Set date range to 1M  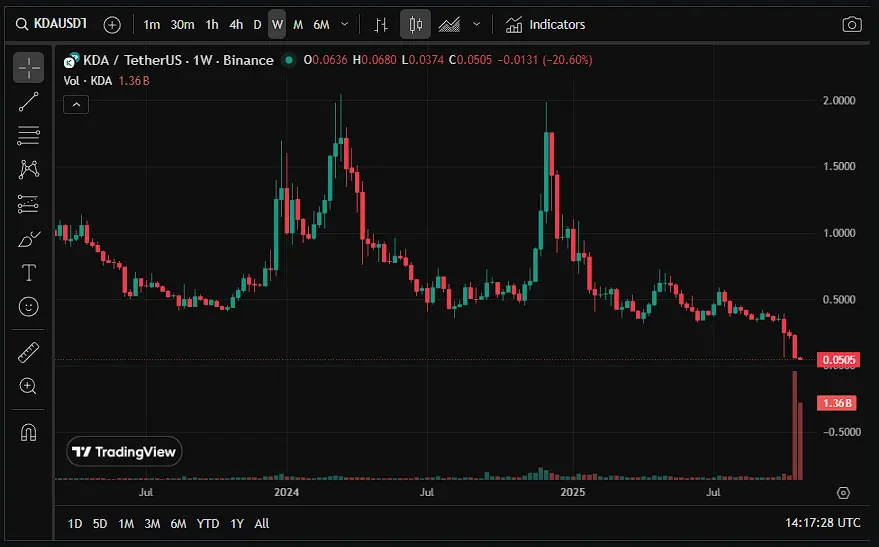click(x=126, y=523)
